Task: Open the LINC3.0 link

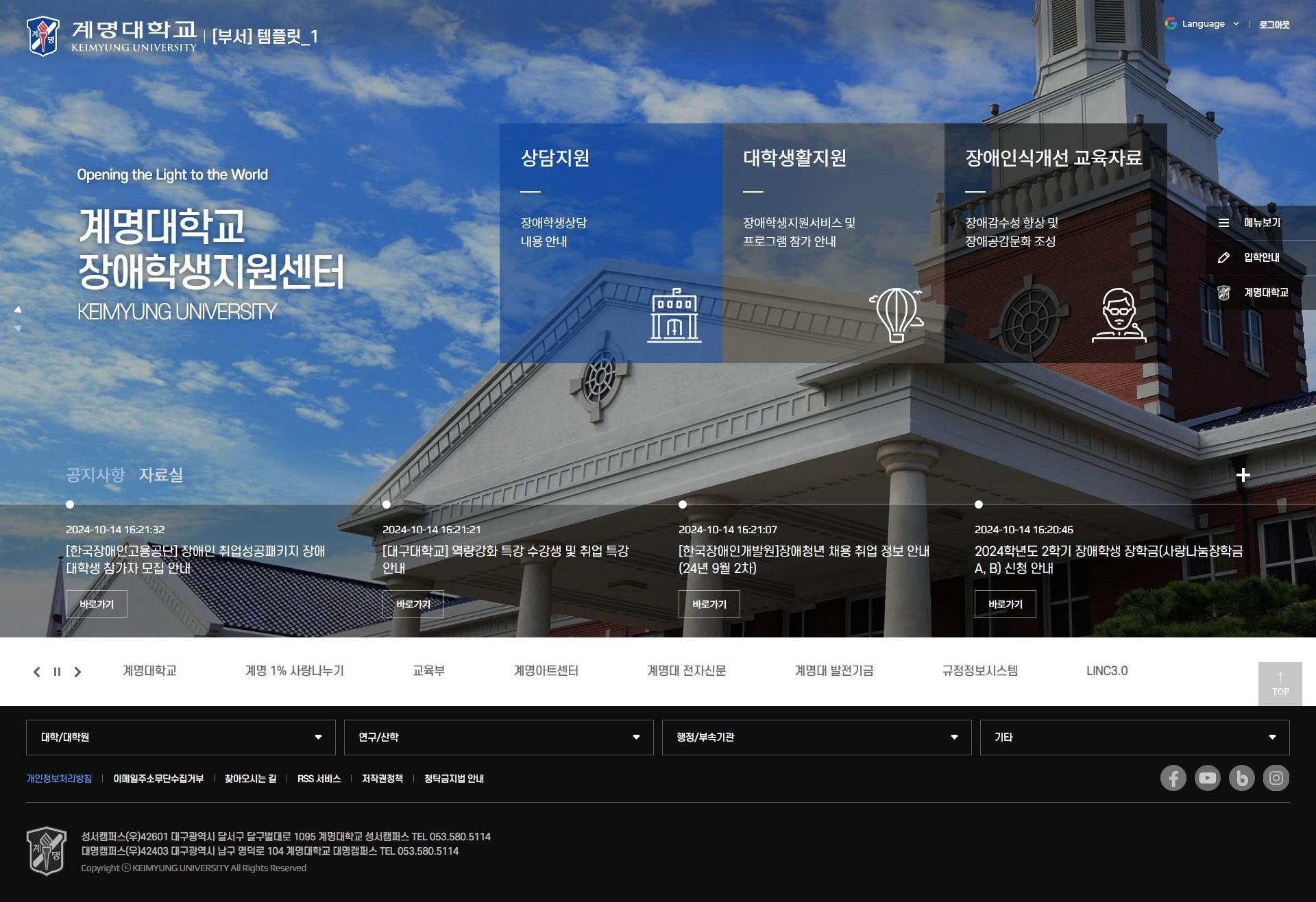Action: pos(1107,671)
